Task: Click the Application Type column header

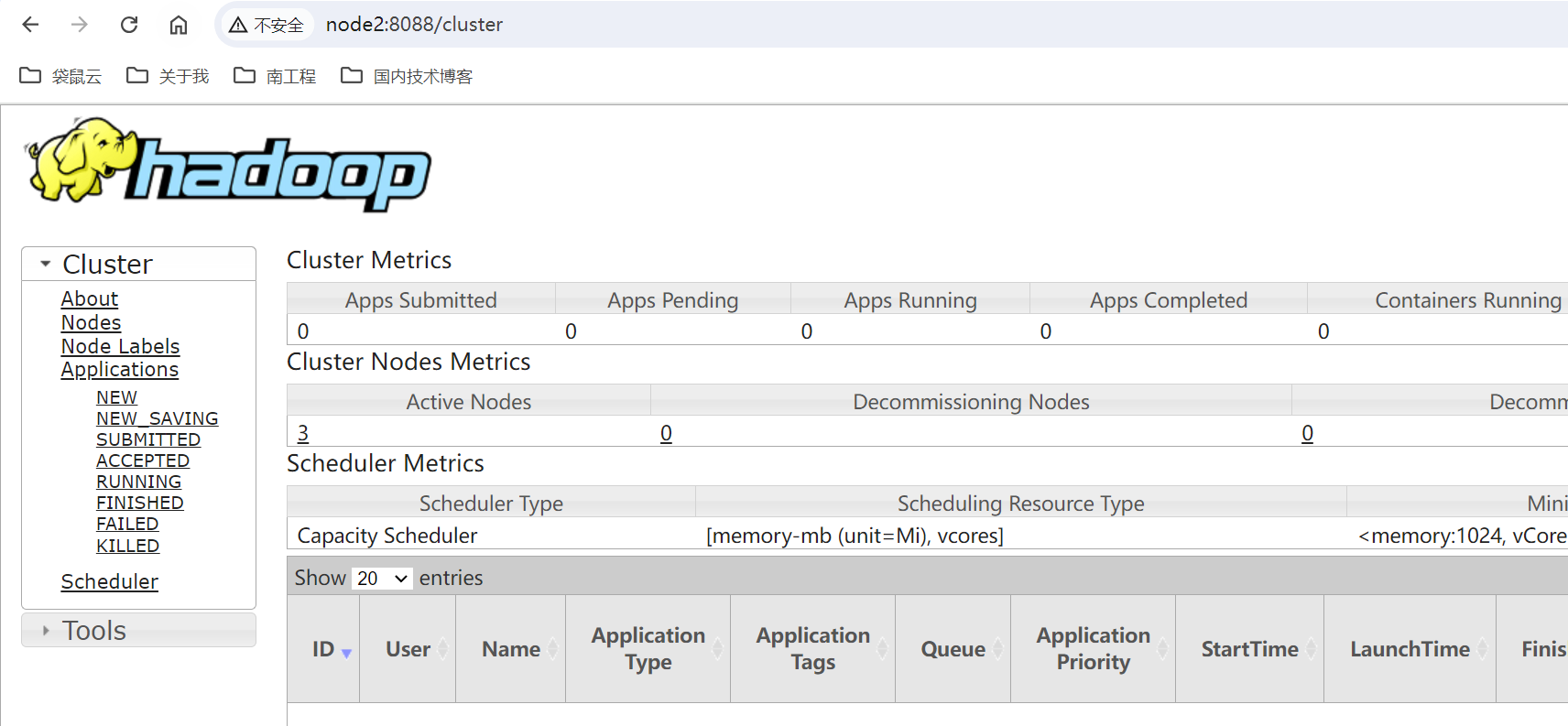Action: coord(648,649)
